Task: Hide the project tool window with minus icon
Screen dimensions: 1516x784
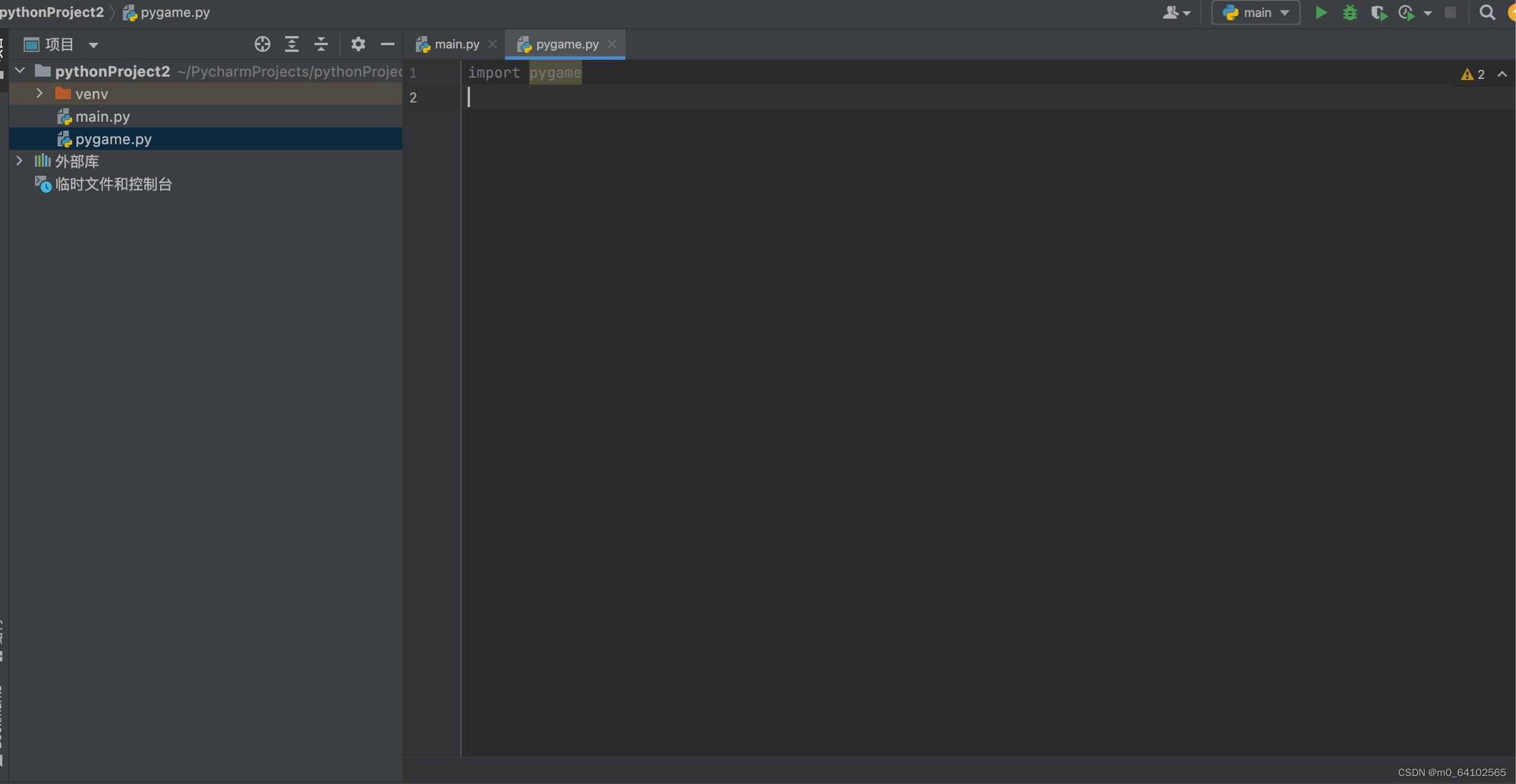Action: coord(387,44)
